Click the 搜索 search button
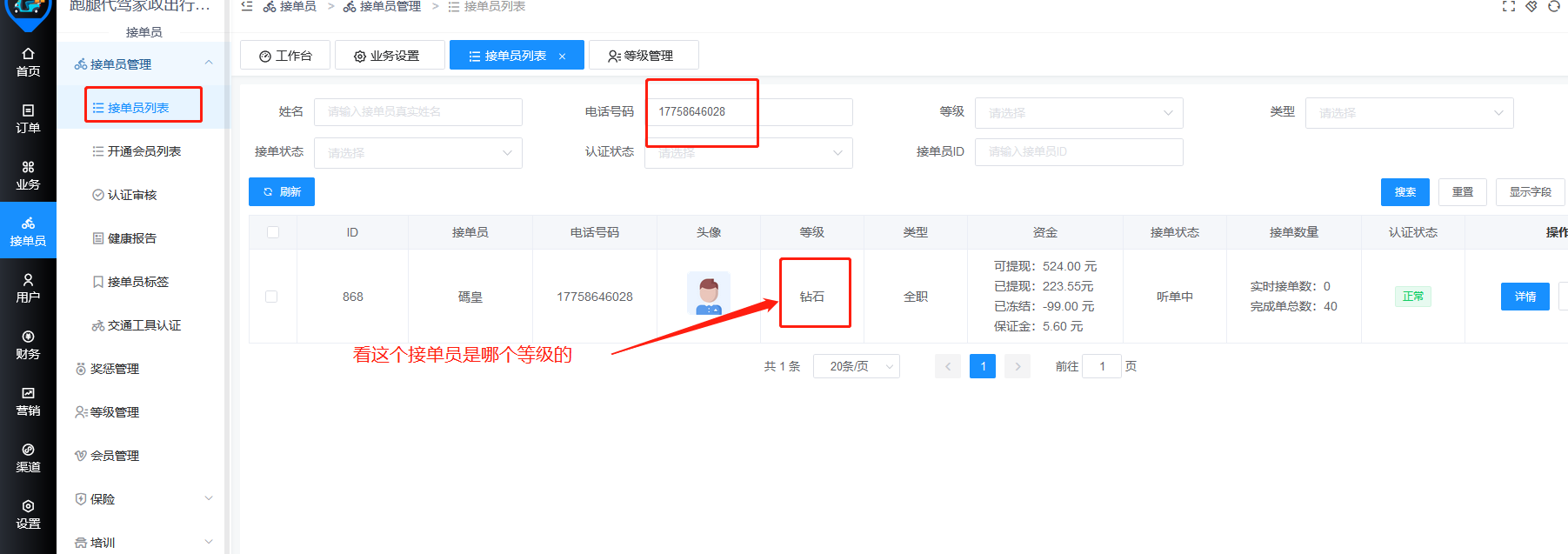The height and width of the screenshot is (554, 1568). point(1405,192)
